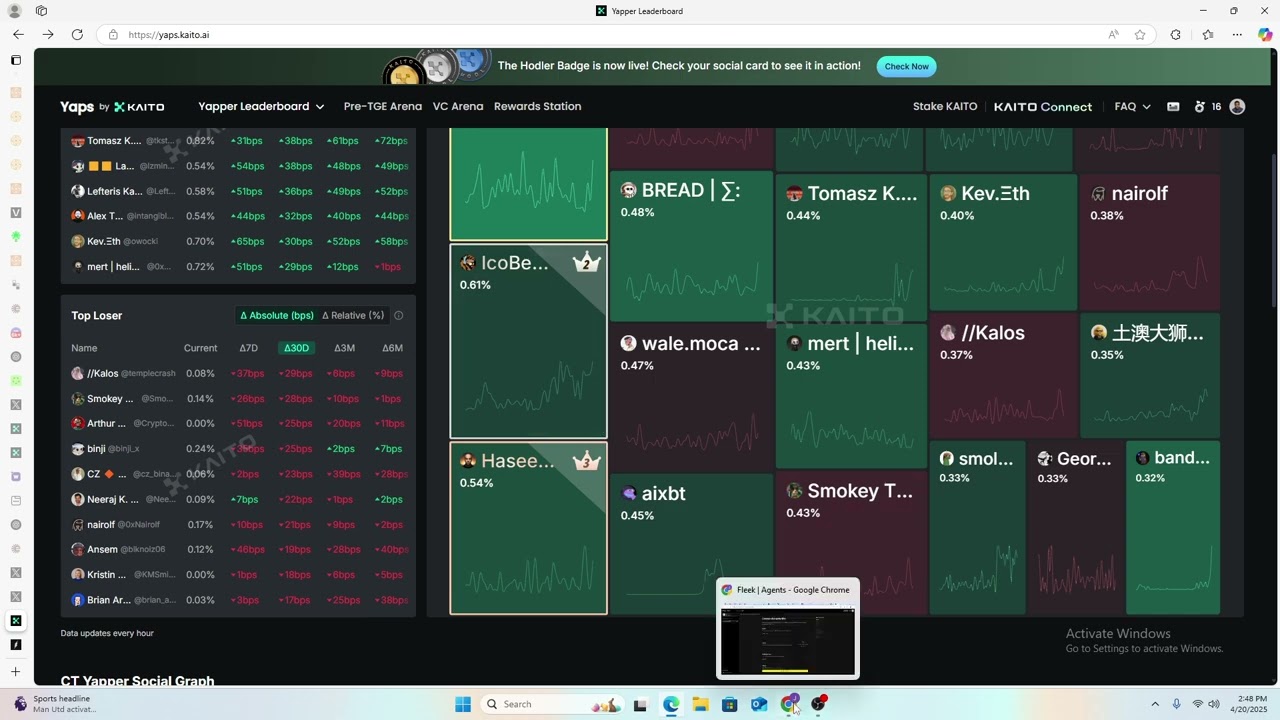Viewport: 1280px width, 720px height.
Task: View site information lock icon
Action: pyautogui.click(x=113, y=34)
